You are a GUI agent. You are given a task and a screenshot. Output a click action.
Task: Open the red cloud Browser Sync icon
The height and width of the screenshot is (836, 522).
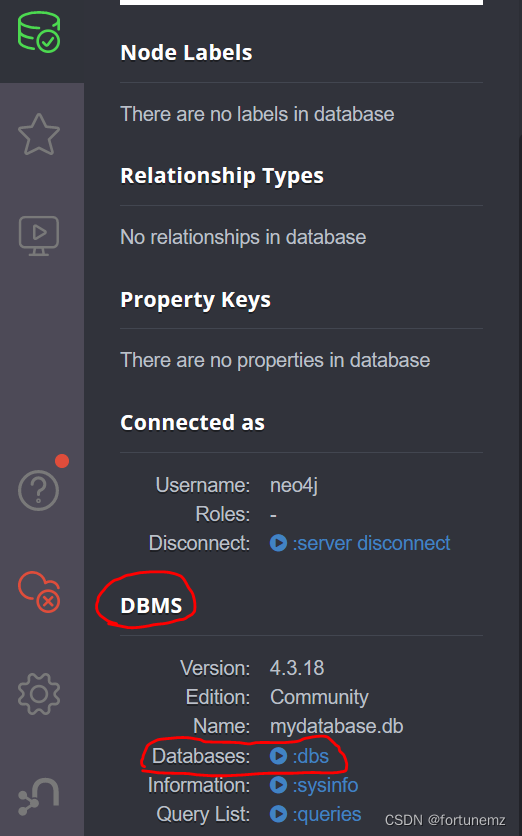39,592
